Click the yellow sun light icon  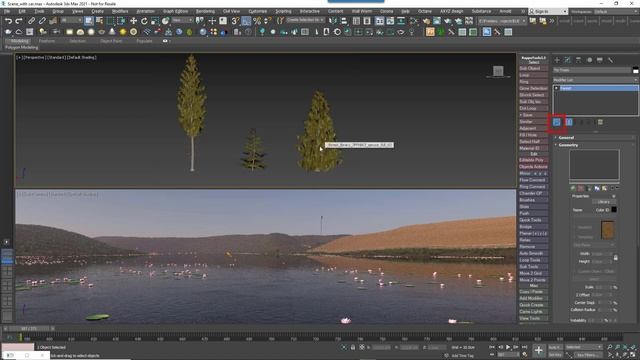click(x=123, y=32)
